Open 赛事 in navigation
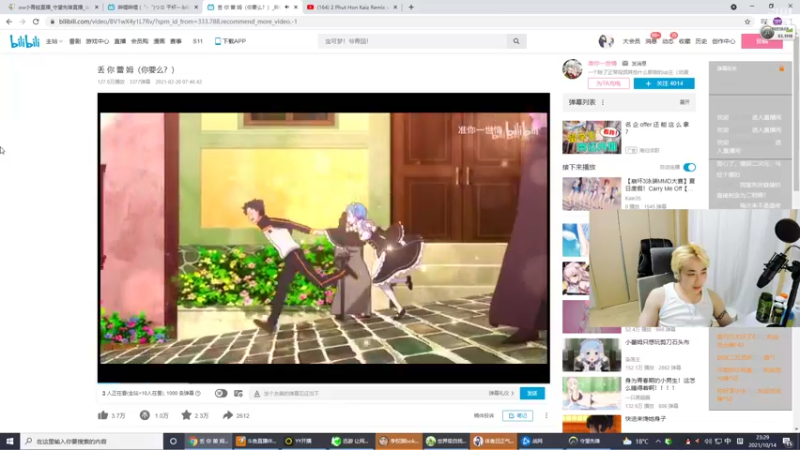 point(176,41)
